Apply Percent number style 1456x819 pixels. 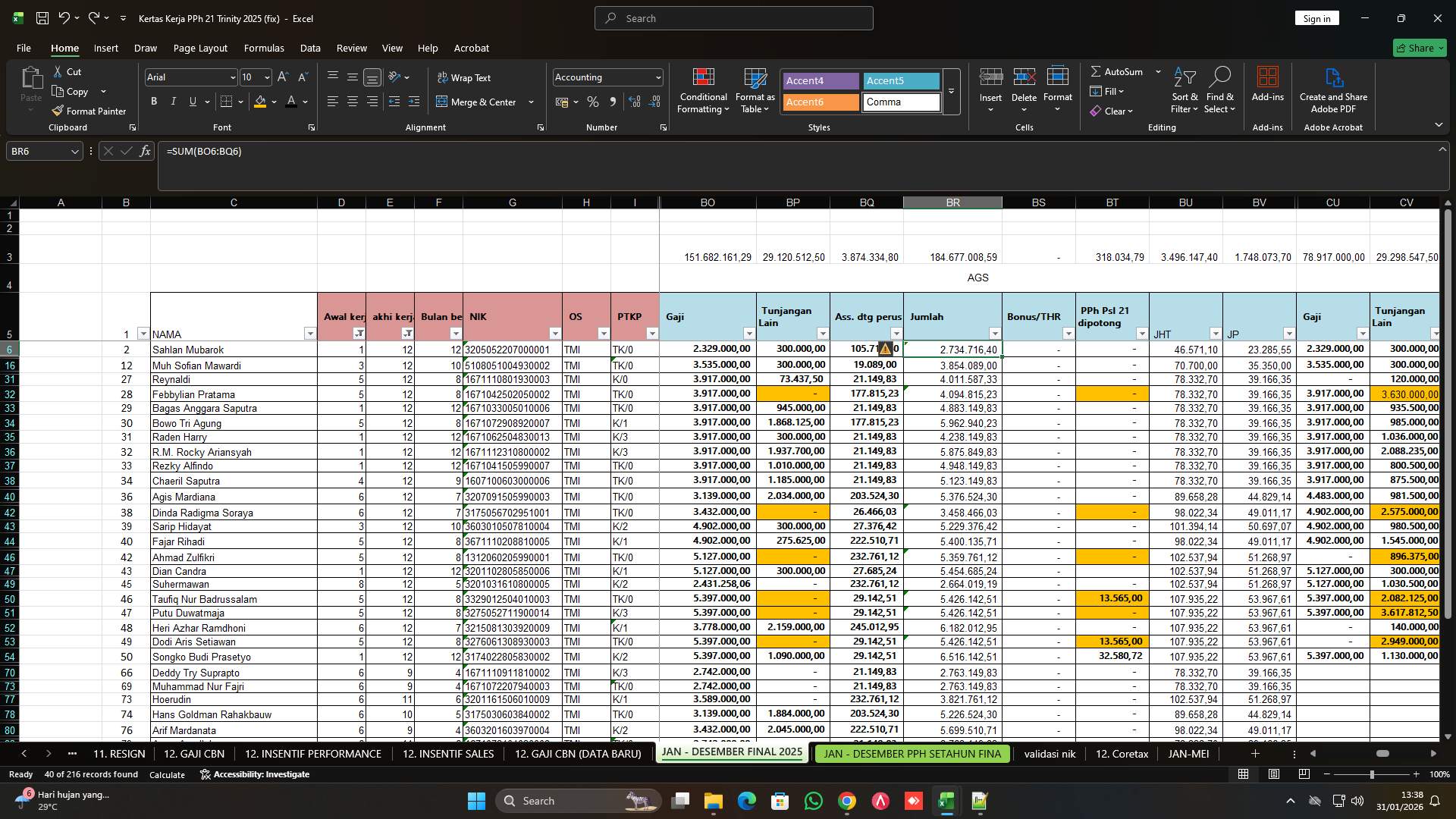click(593, 102)
